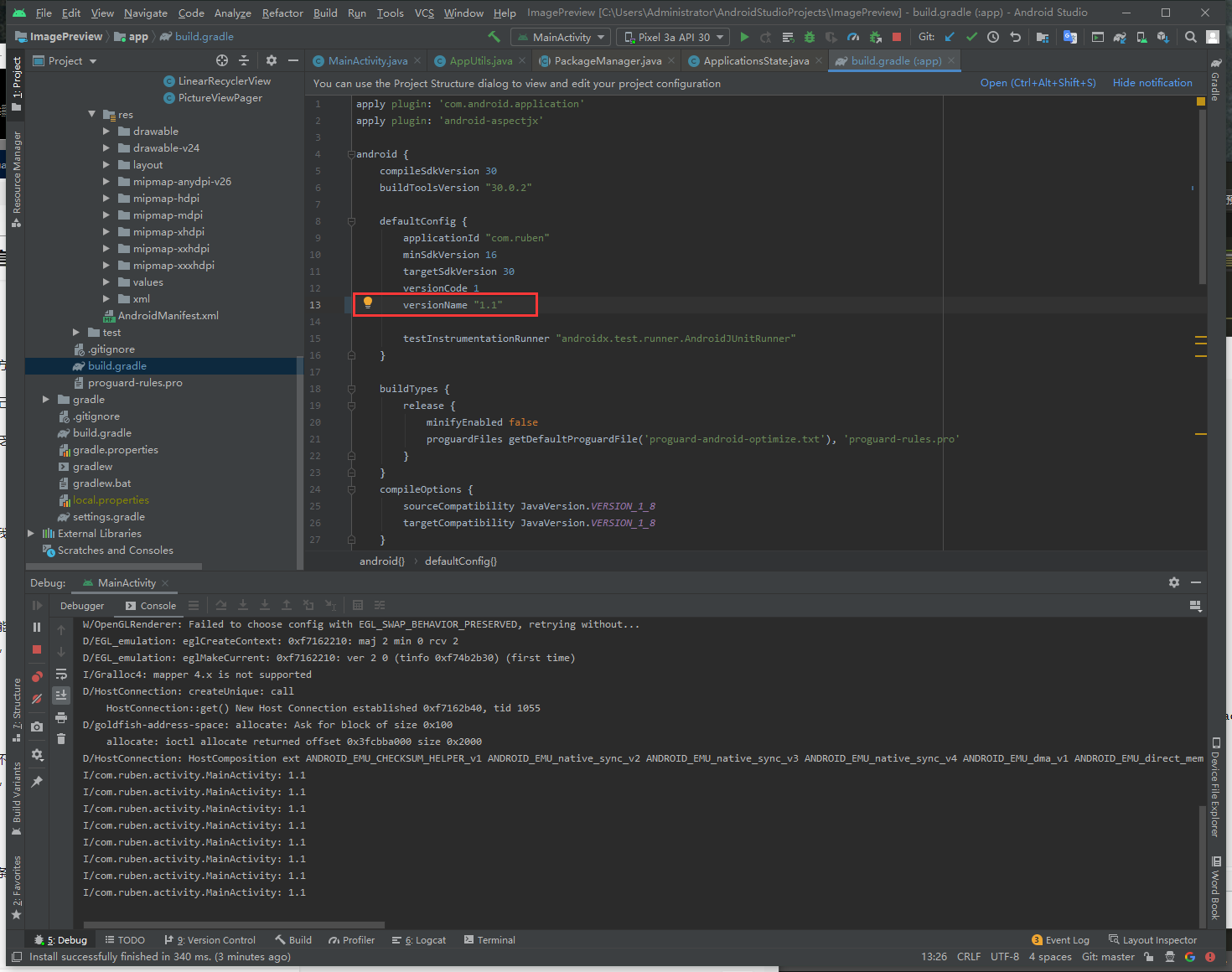1232x972 pixels.
Task: Click the Hide notification link
Action: tap(1152, 83)
